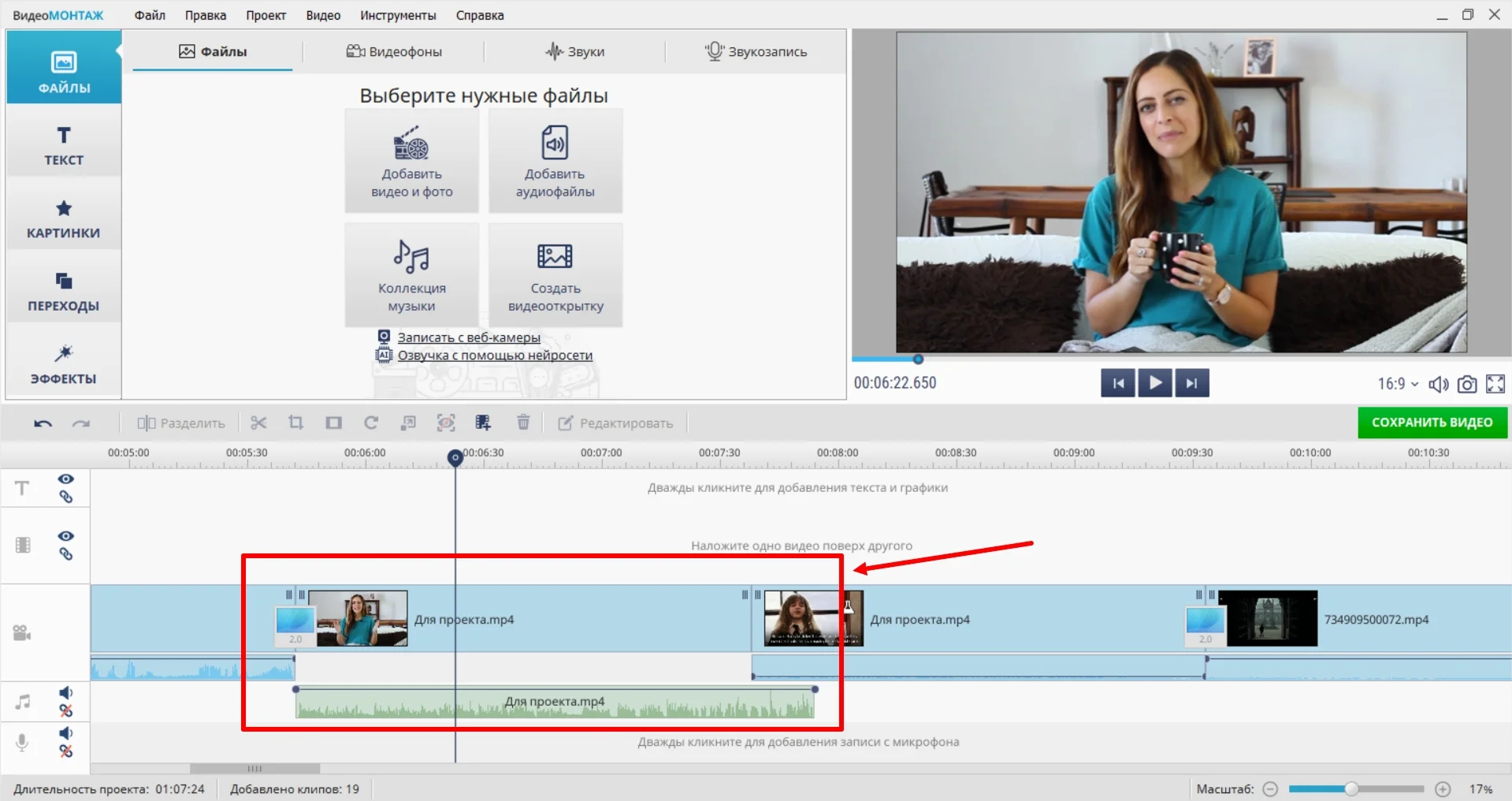Click the Масштаб zoom slider handle
1512x801 pixels.
click(1351, 789)
